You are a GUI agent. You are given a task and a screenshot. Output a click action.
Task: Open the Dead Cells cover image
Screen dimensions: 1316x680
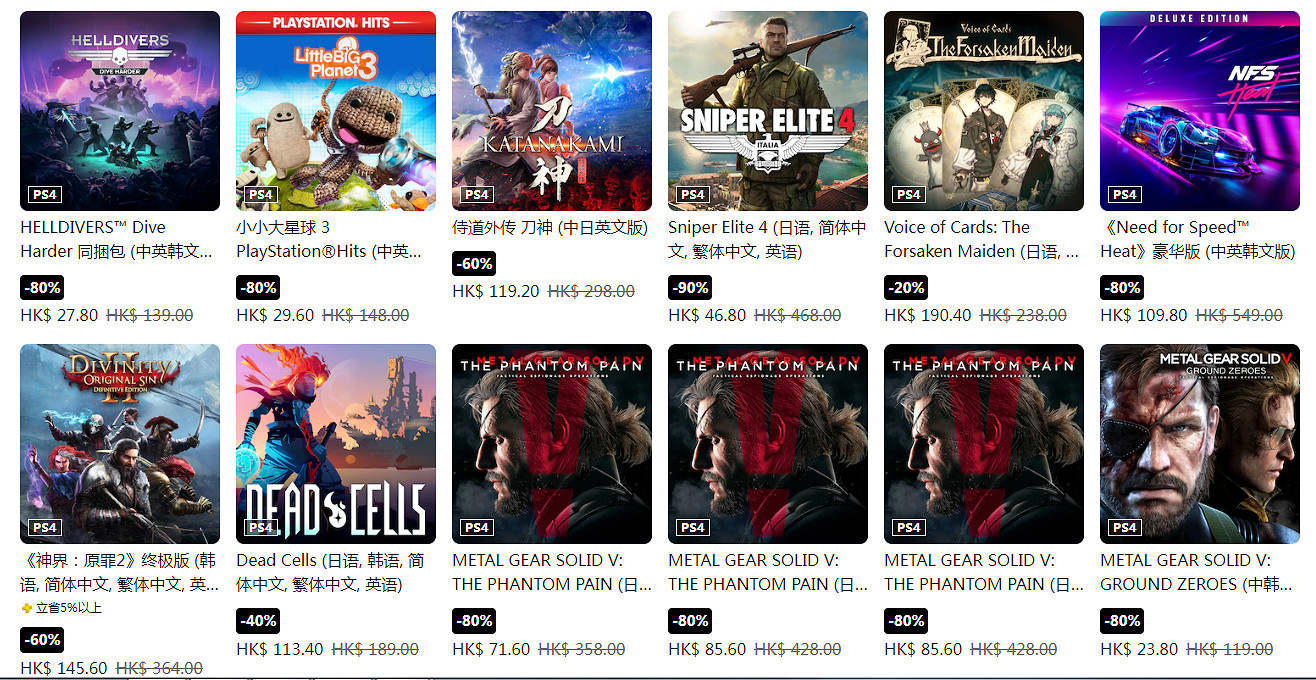(x=336, y=444)
